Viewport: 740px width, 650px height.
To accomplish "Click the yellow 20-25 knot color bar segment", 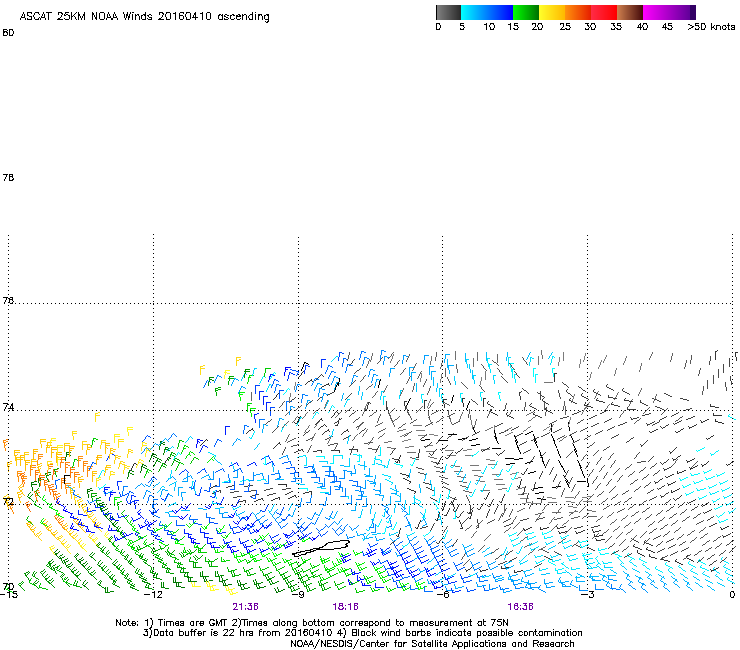I will coord(552,12).
